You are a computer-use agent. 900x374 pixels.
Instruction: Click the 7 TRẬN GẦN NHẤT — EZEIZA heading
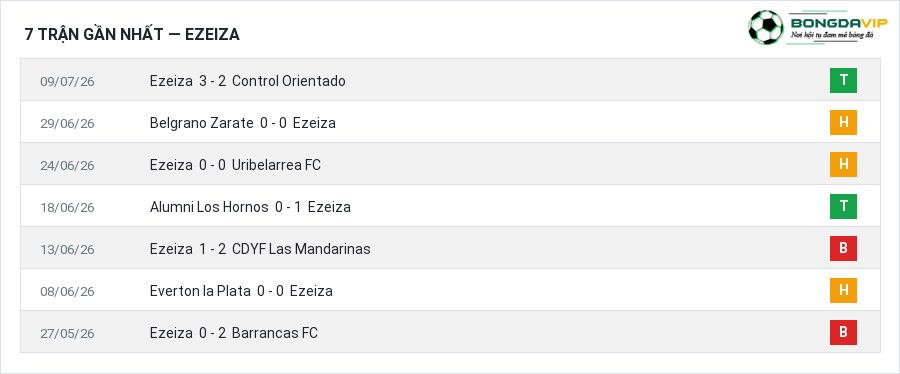coord(132,34)
